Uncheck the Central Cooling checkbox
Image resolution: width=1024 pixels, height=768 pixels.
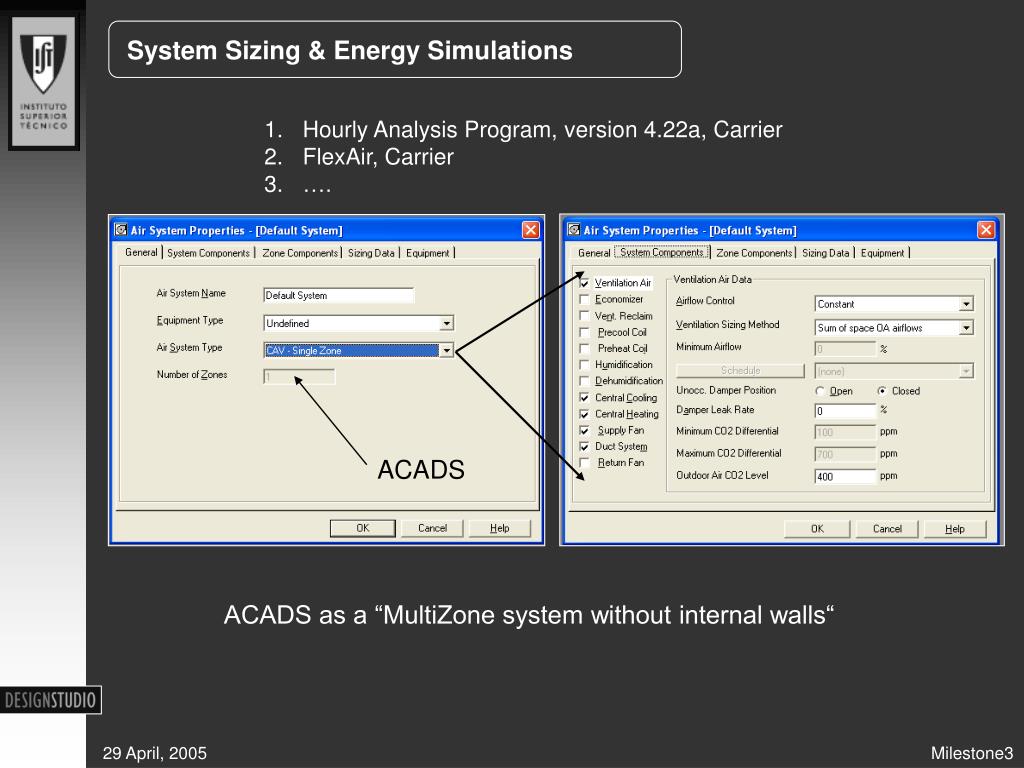click(x=584, y=397)
